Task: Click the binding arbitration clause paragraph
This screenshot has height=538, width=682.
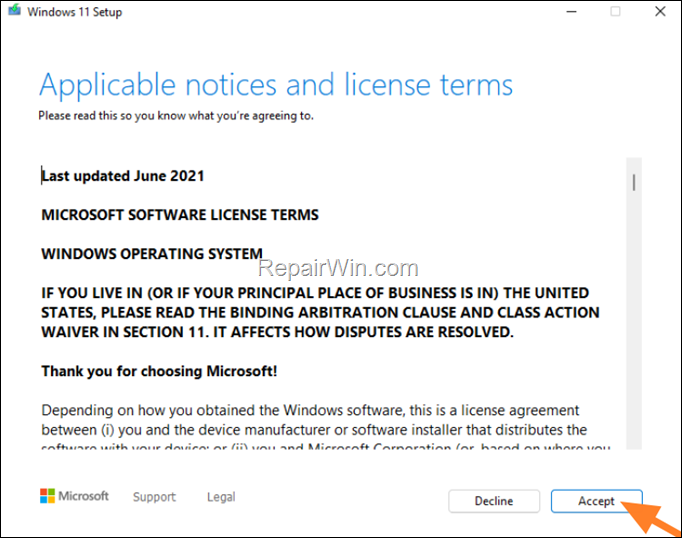Action: tap(320, 312)
